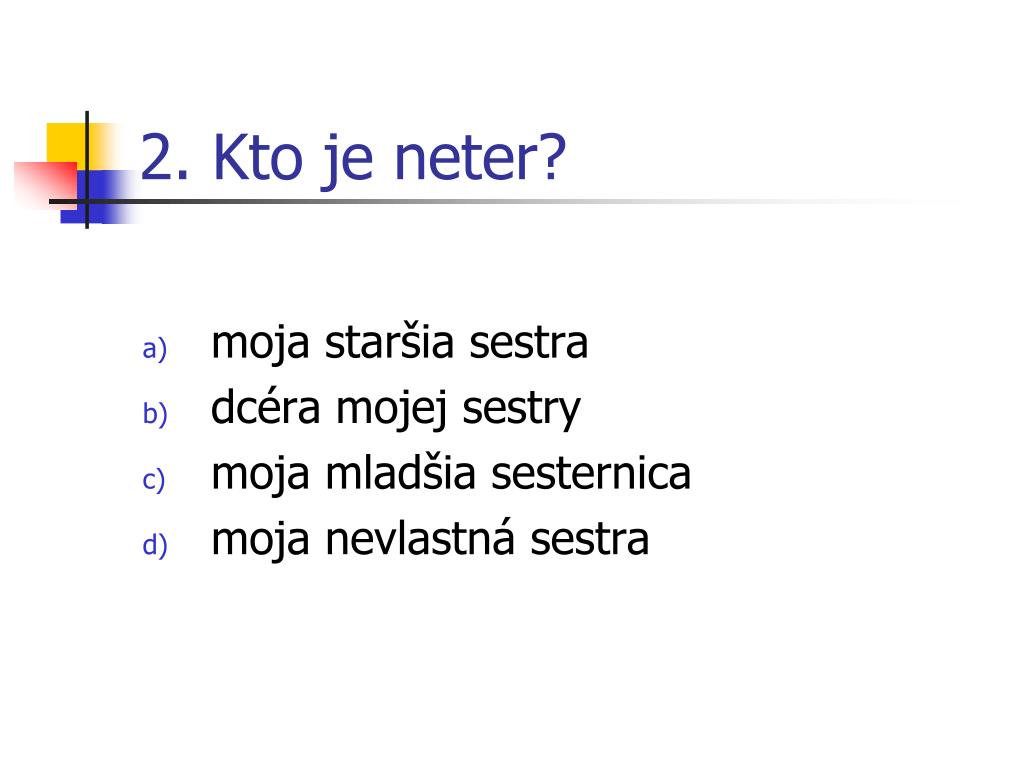Select answer "moja staršia sestra"
Image resolution: width=1024 pixels, height=768 pixels.
[400, 343]
